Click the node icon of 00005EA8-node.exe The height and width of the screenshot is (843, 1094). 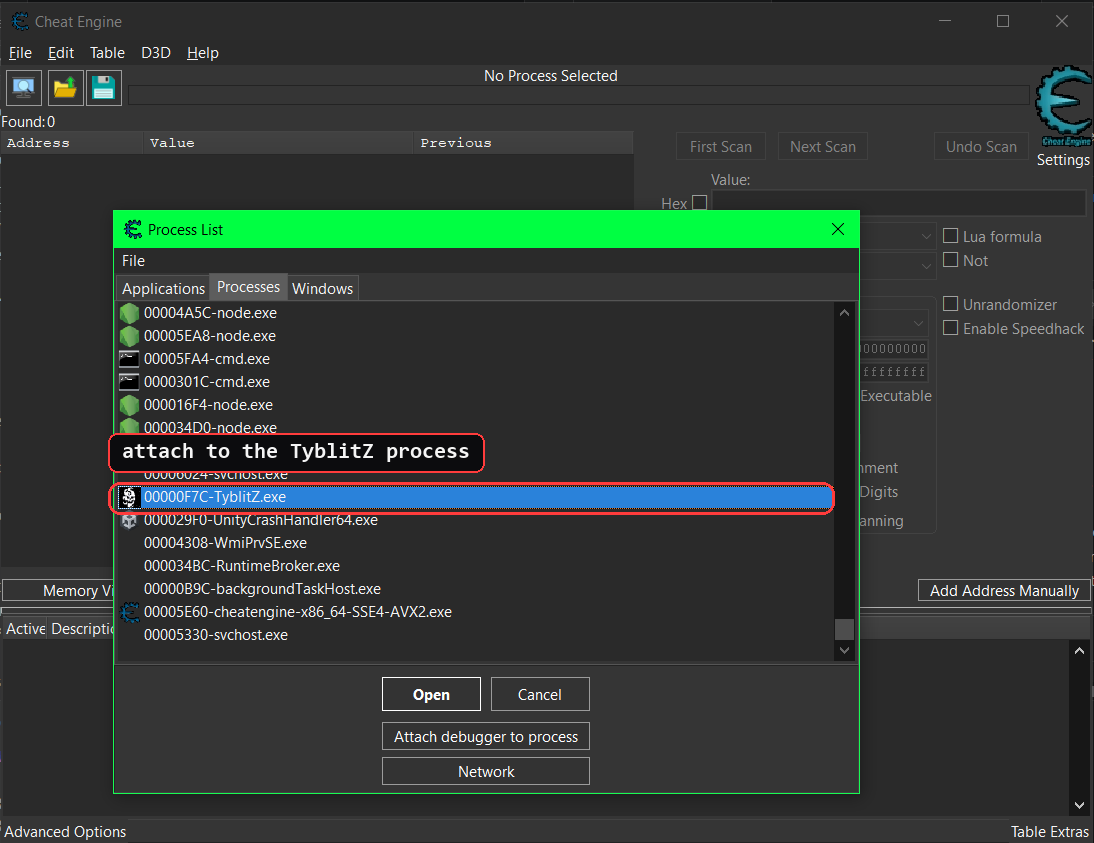(x=129, y=336)
